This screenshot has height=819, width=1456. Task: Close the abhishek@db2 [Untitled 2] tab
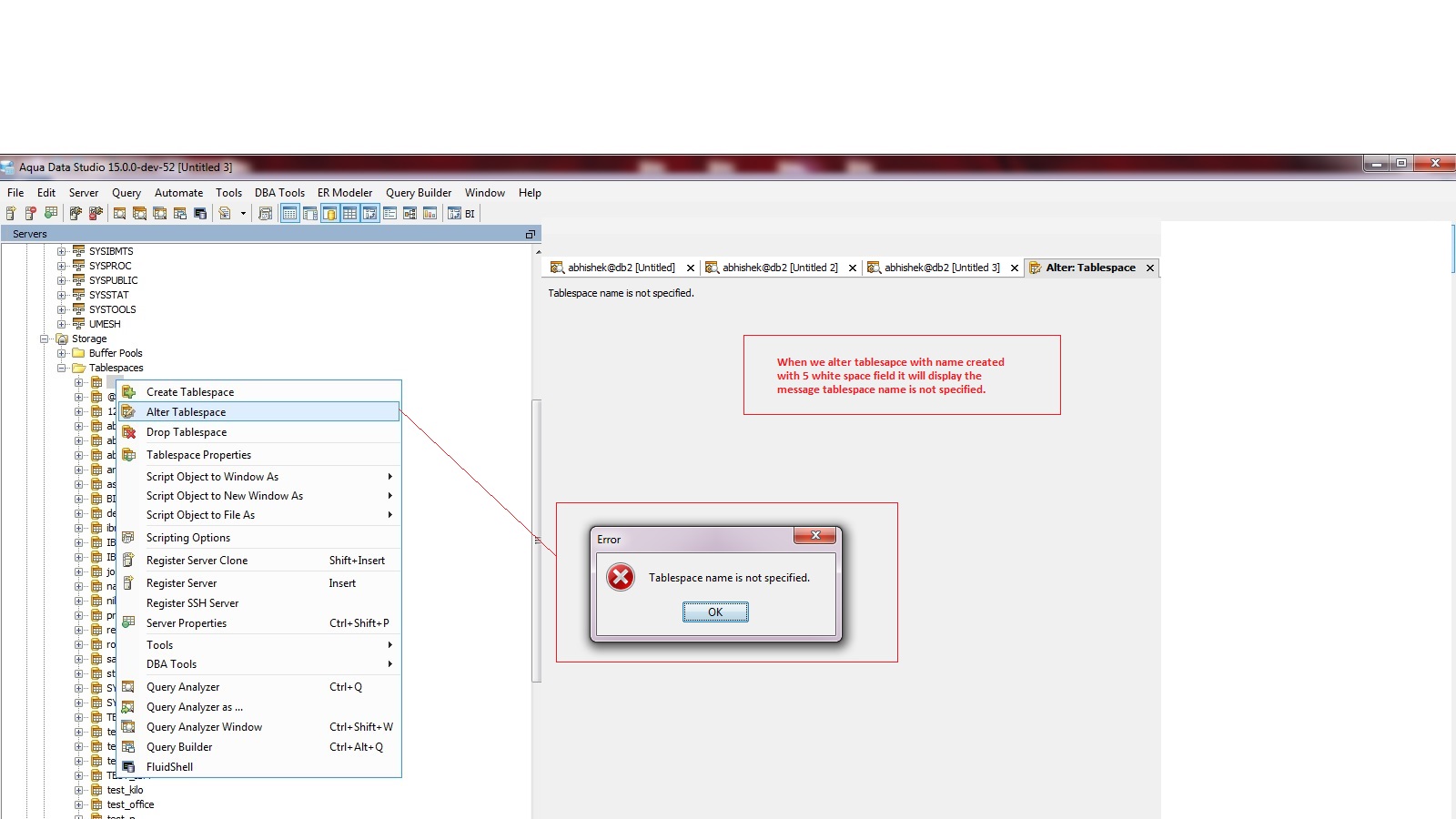853,268
